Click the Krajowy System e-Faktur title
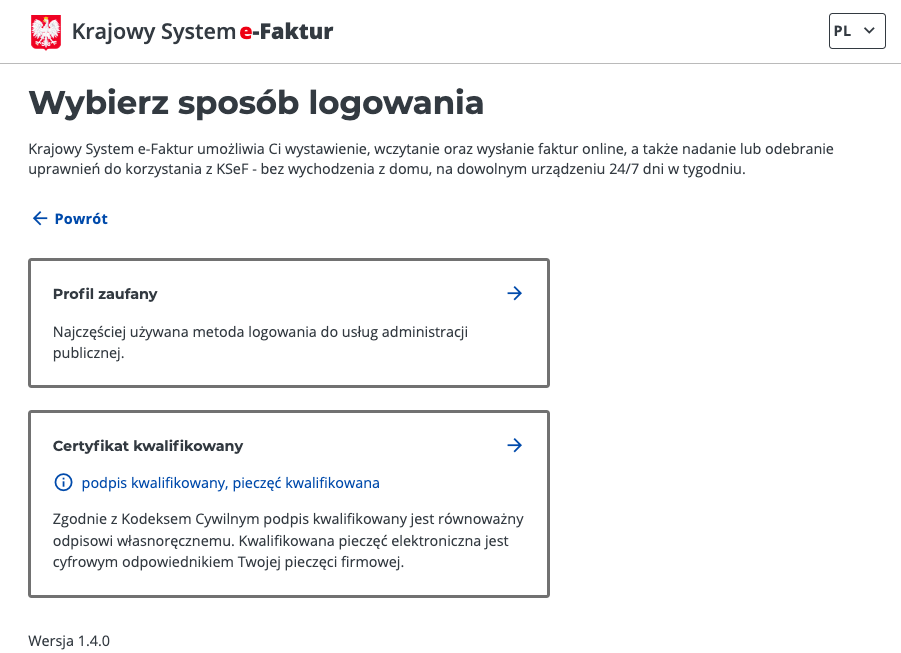 pyautogui.click(x=202, y=31)
